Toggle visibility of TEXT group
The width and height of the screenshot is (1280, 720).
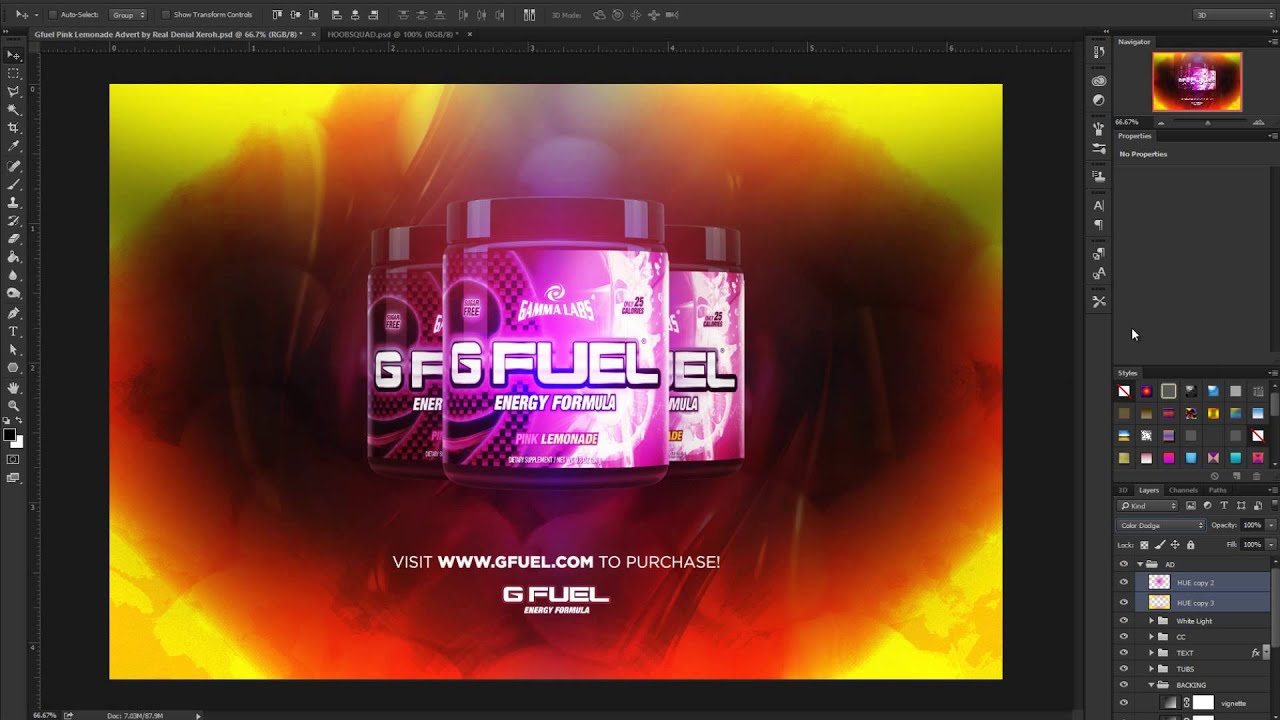[x=1123, y=653]
